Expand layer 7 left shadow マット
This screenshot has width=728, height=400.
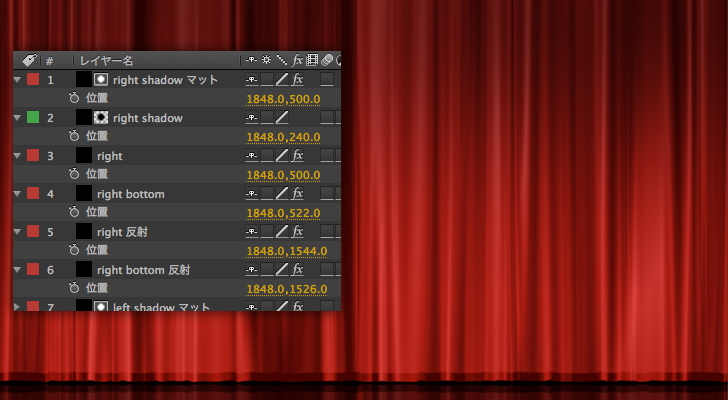[18, 307]
